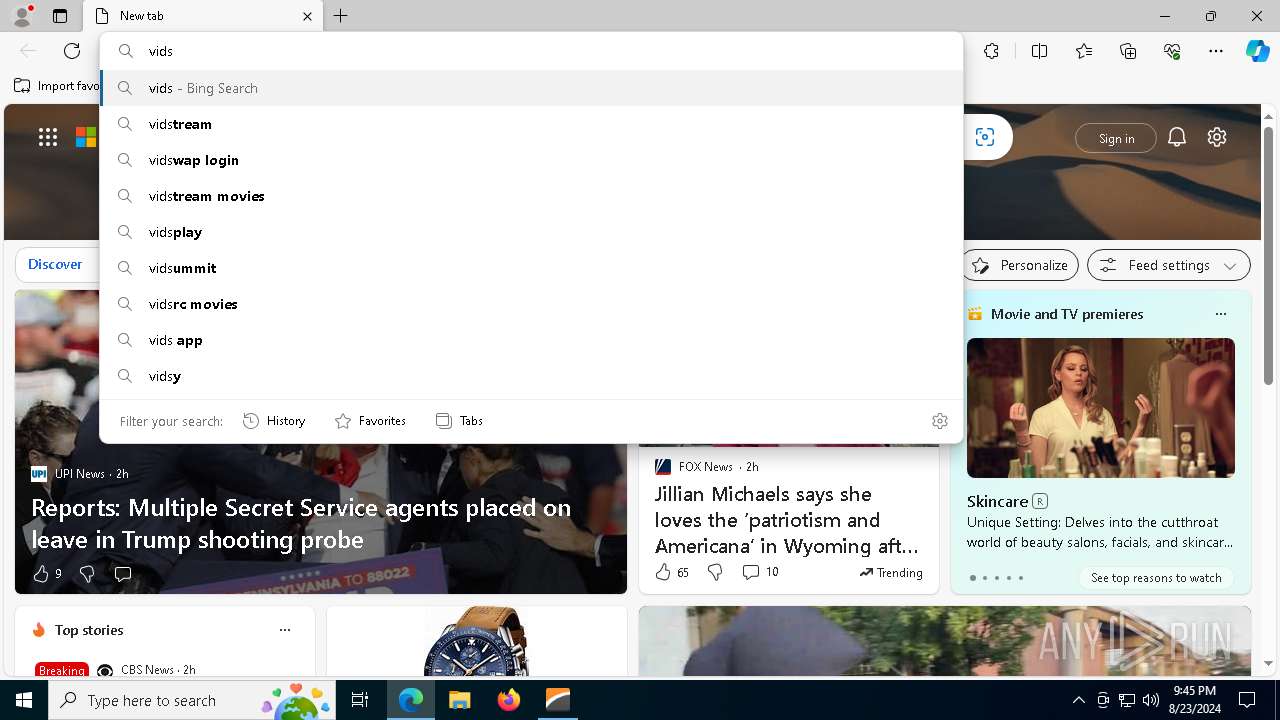The height and width of the screenshot is (720, 1280).
Task: Open the notifications bell
Action: [1177, 137]
